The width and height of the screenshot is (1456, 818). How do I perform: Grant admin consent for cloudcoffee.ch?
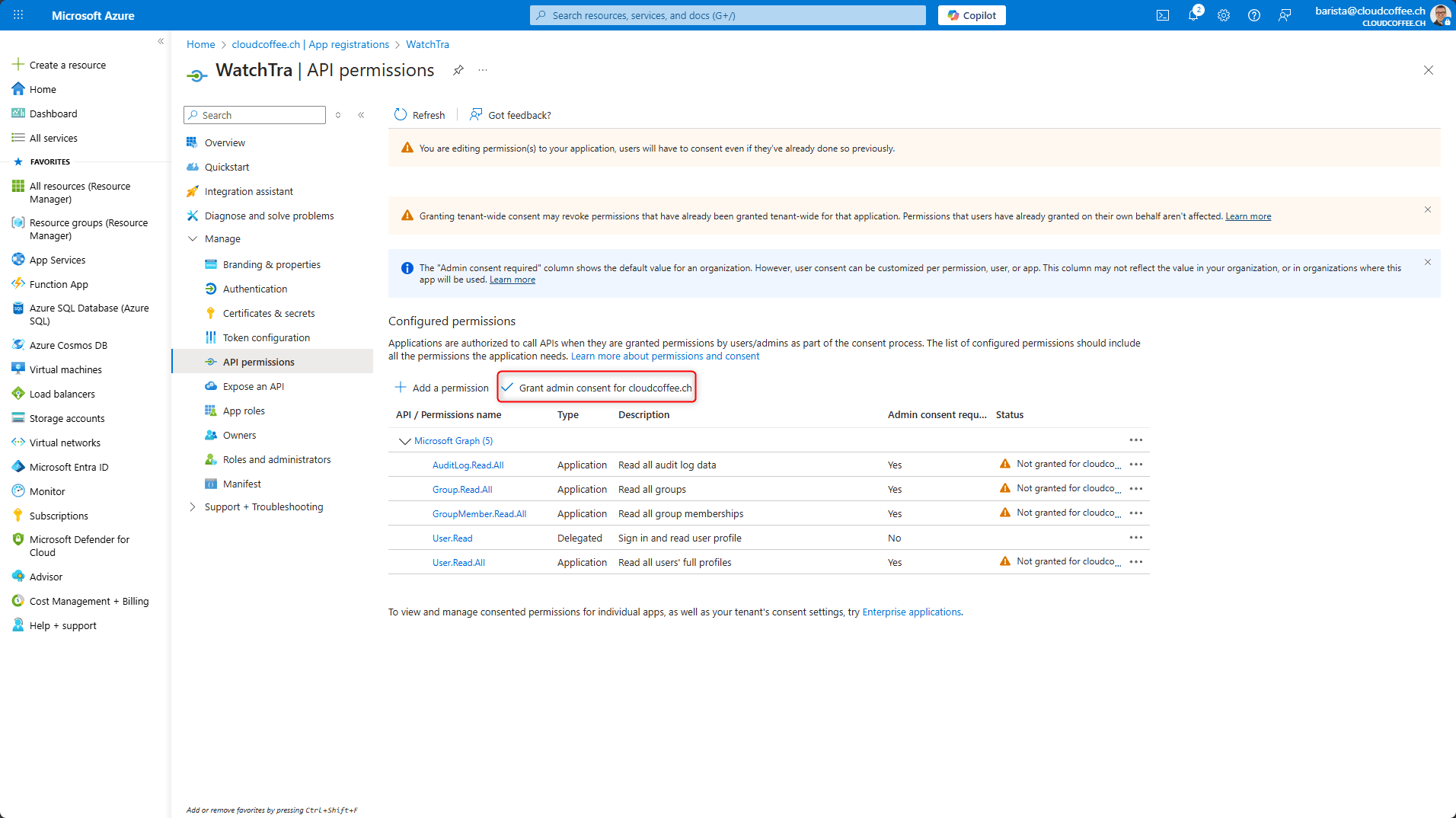[597, 388]
